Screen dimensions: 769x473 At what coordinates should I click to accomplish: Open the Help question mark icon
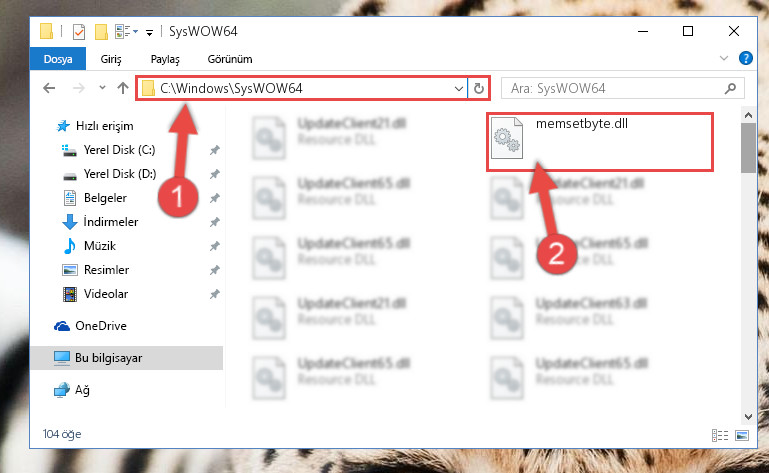[745, 58]
